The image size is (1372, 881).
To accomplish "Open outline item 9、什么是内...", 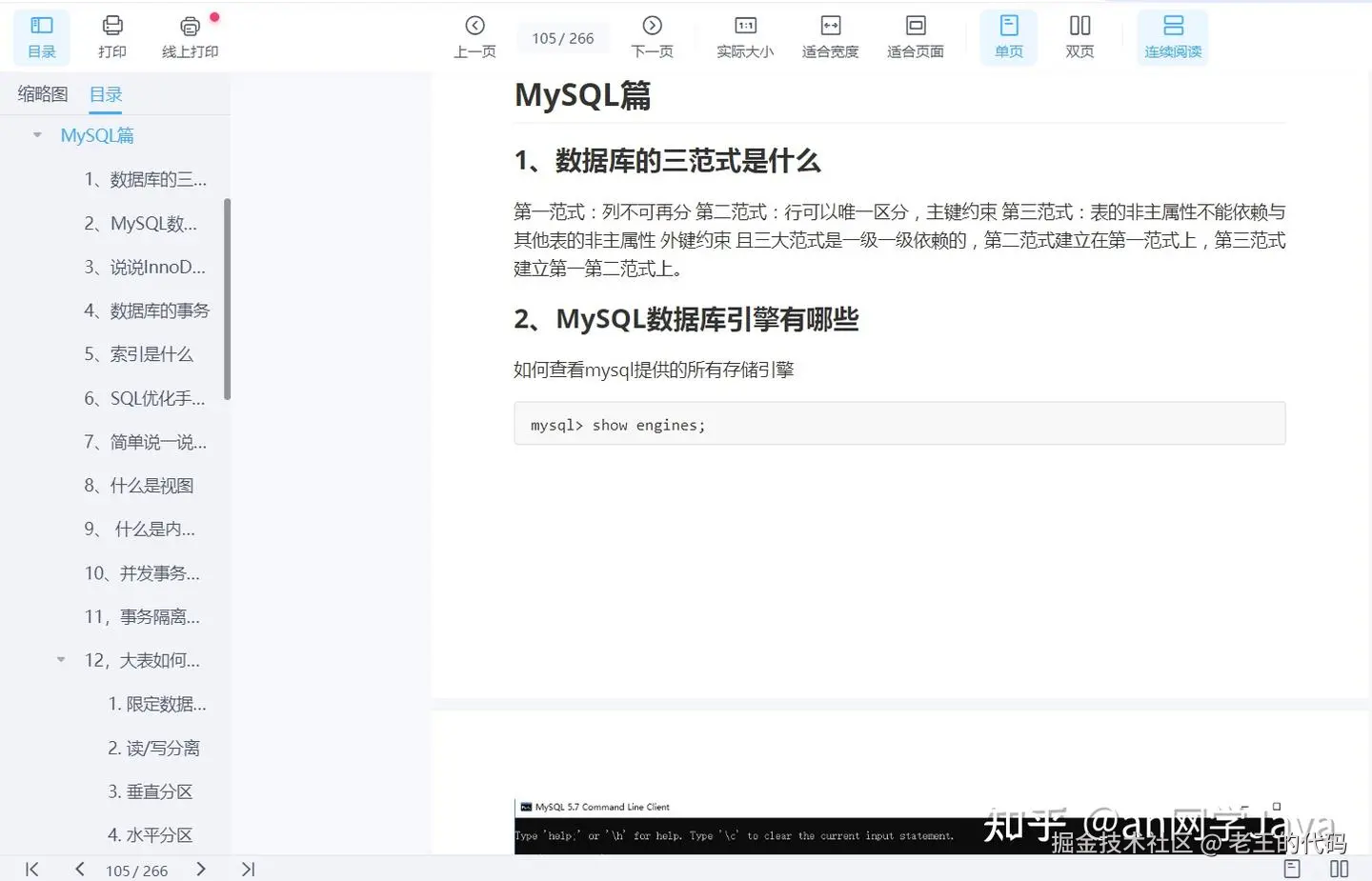I will (x=139, y=529).
